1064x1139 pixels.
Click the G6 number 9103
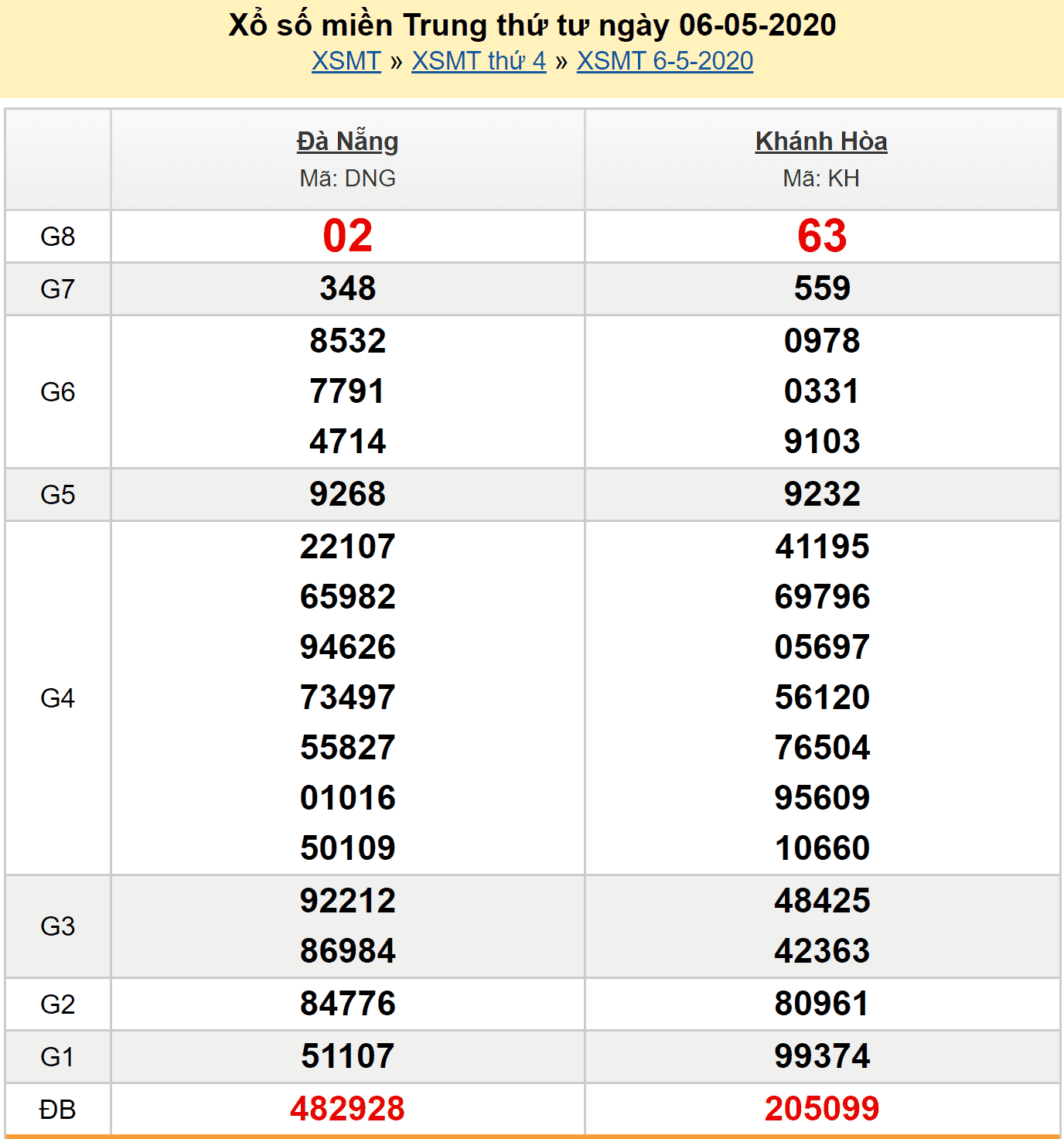click(822, 442)
